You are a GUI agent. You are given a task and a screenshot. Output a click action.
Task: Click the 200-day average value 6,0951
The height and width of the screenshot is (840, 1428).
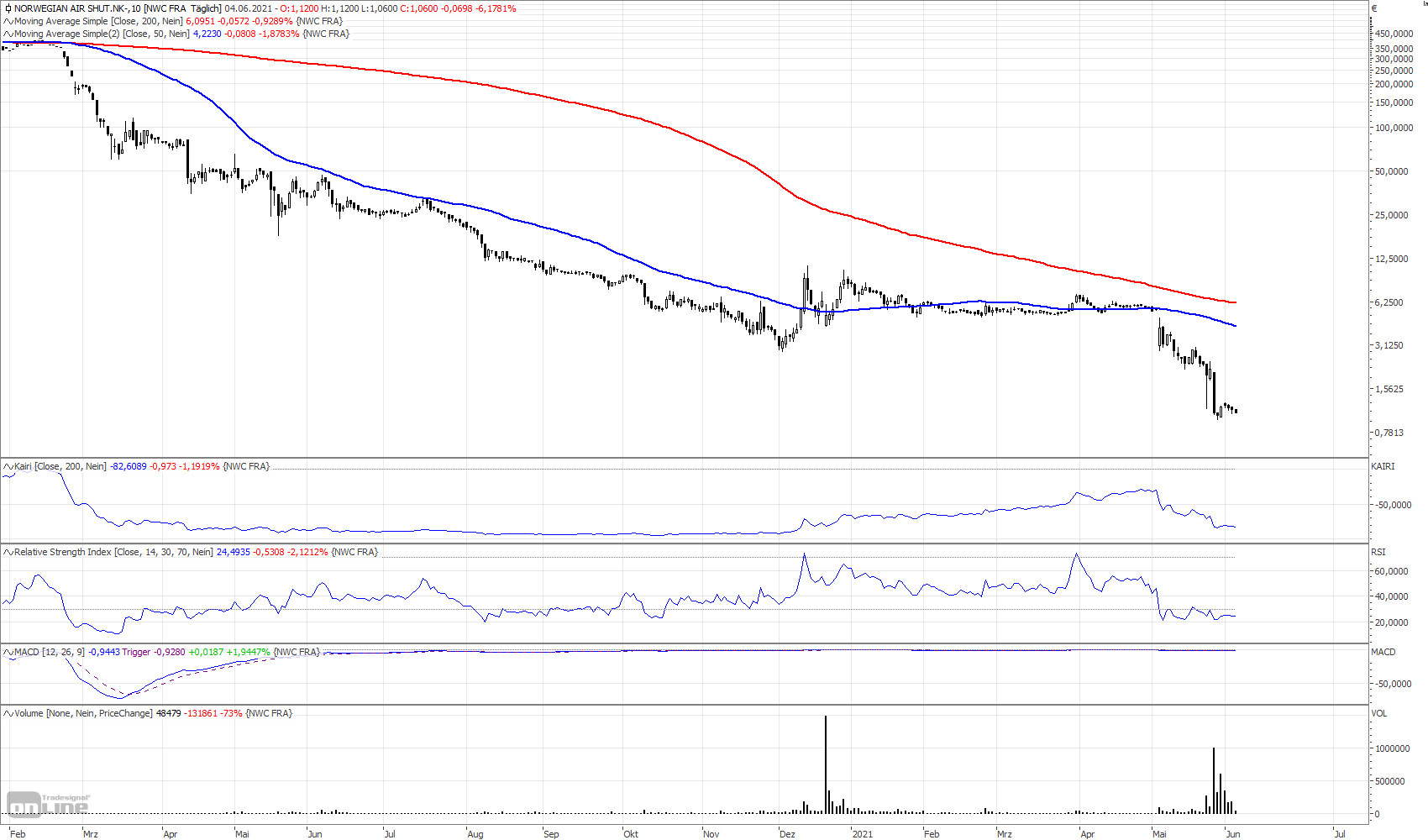[201, 21]
